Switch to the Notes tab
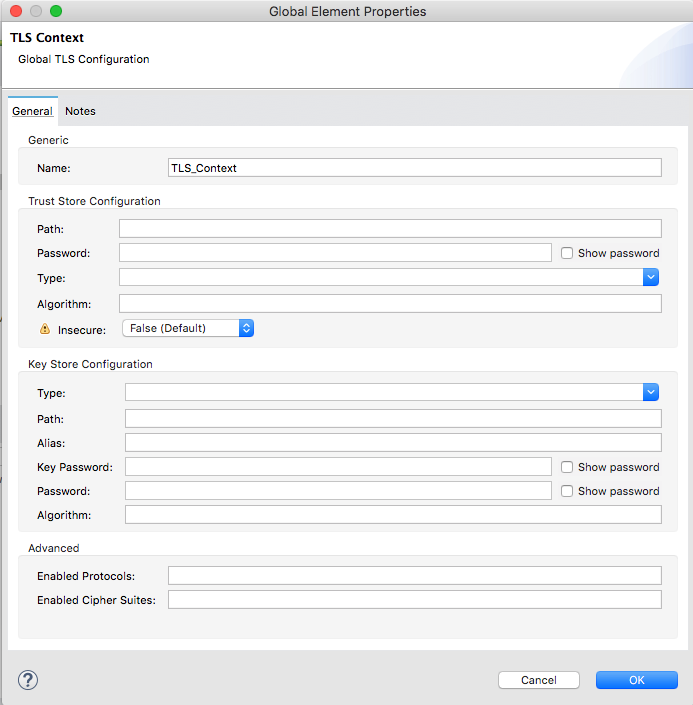This screenshot has height=705, width=693. coord(80,111)
